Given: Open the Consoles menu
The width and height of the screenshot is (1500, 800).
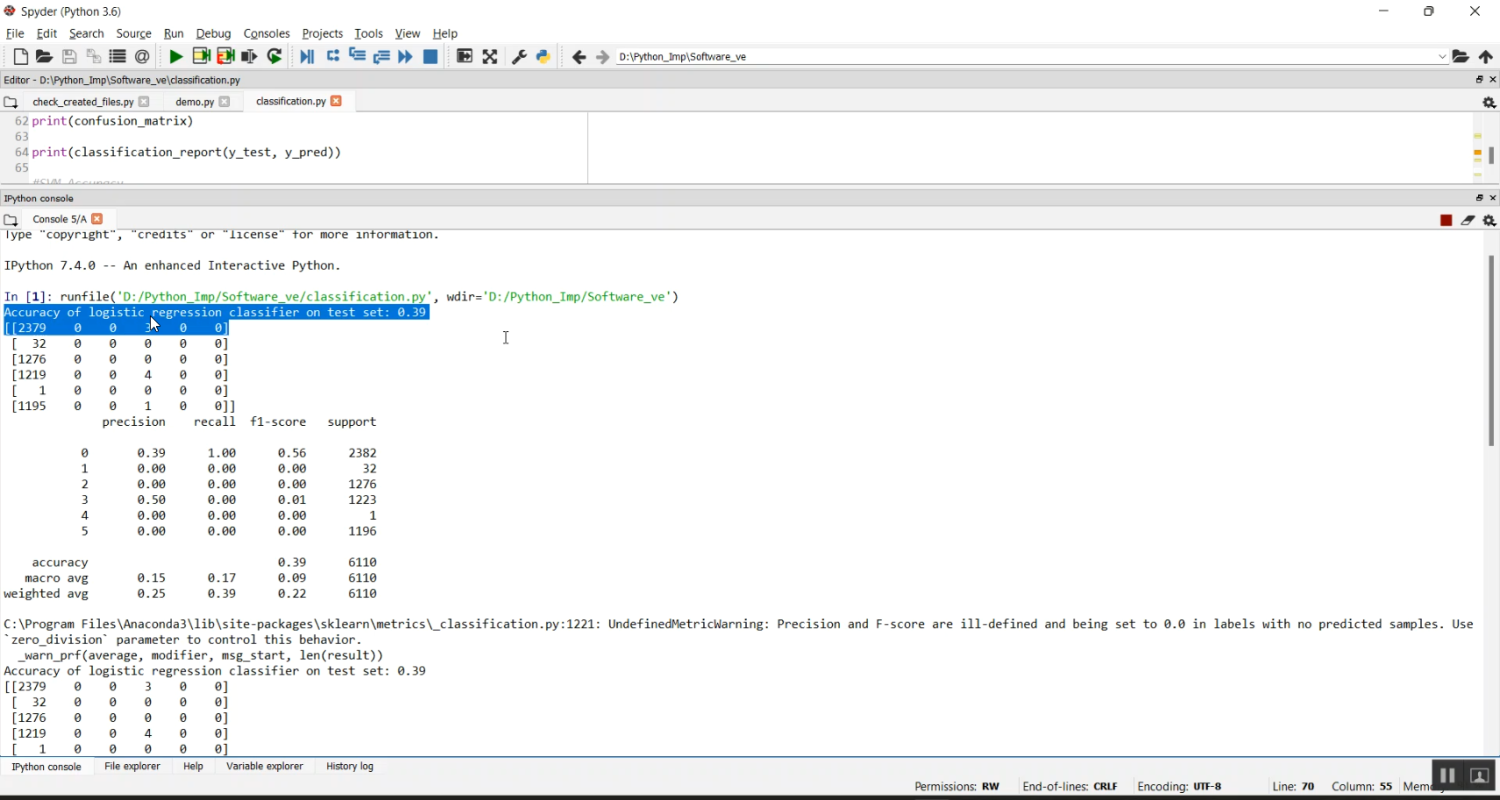Looking at the screenshot, I should 266,33.
